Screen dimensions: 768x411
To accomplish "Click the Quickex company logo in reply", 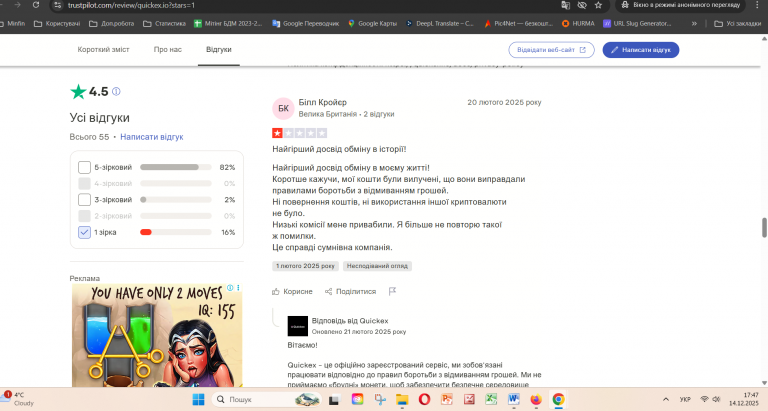I will coord(298,326).
